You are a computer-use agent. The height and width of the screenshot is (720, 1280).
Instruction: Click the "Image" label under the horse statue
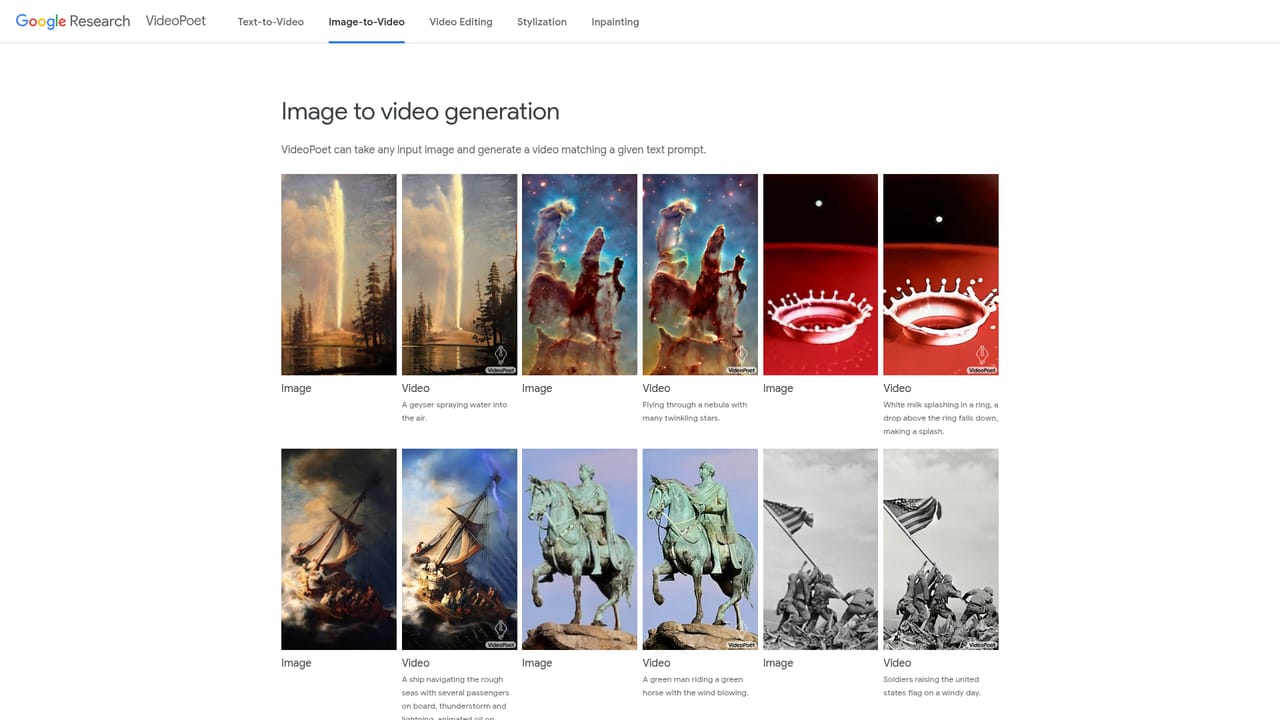coord(537,663)
